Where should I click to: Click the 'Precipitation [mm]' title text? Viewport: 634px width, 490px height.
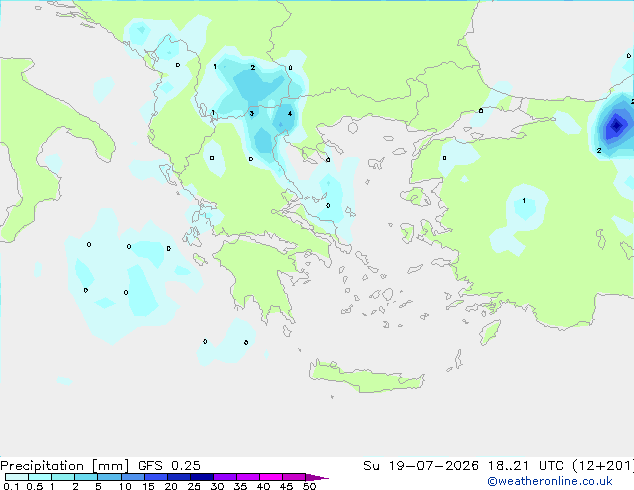coord(65,466)
